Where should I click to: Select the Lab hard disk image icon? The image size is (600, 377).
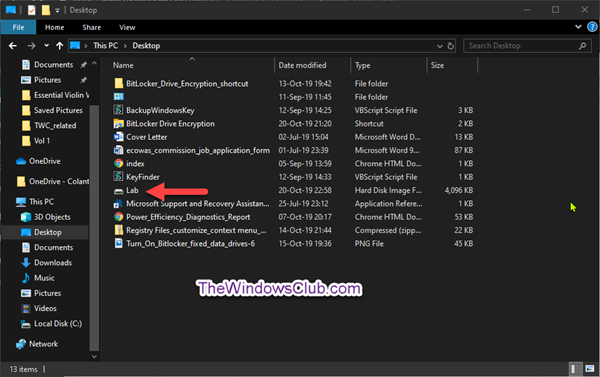pyautogui.click(x=119, y=191)
